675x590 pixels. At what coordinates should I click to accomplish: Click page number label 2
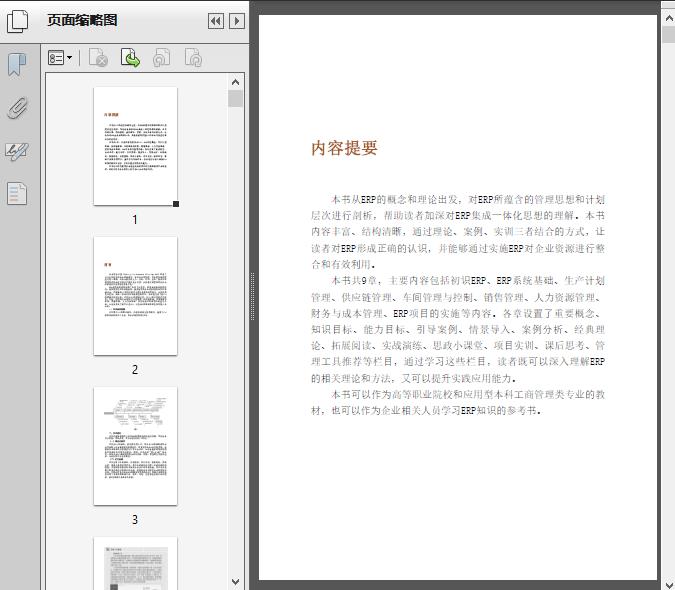coord(135,370)
